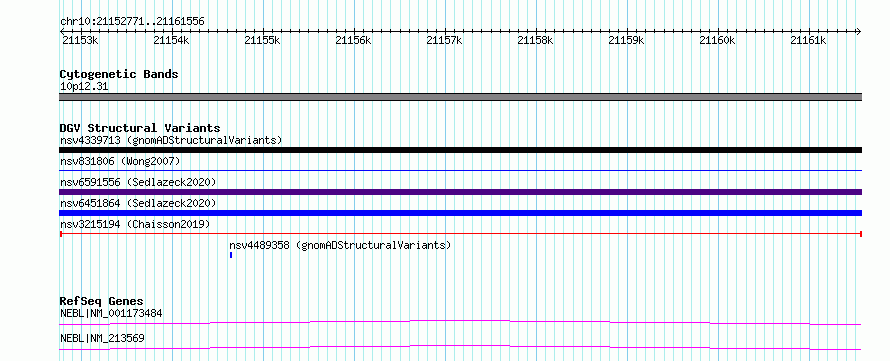890x361 pixels.
Task: Open the nsv4339713 gnomAD variant label
Action: (171, 140)
